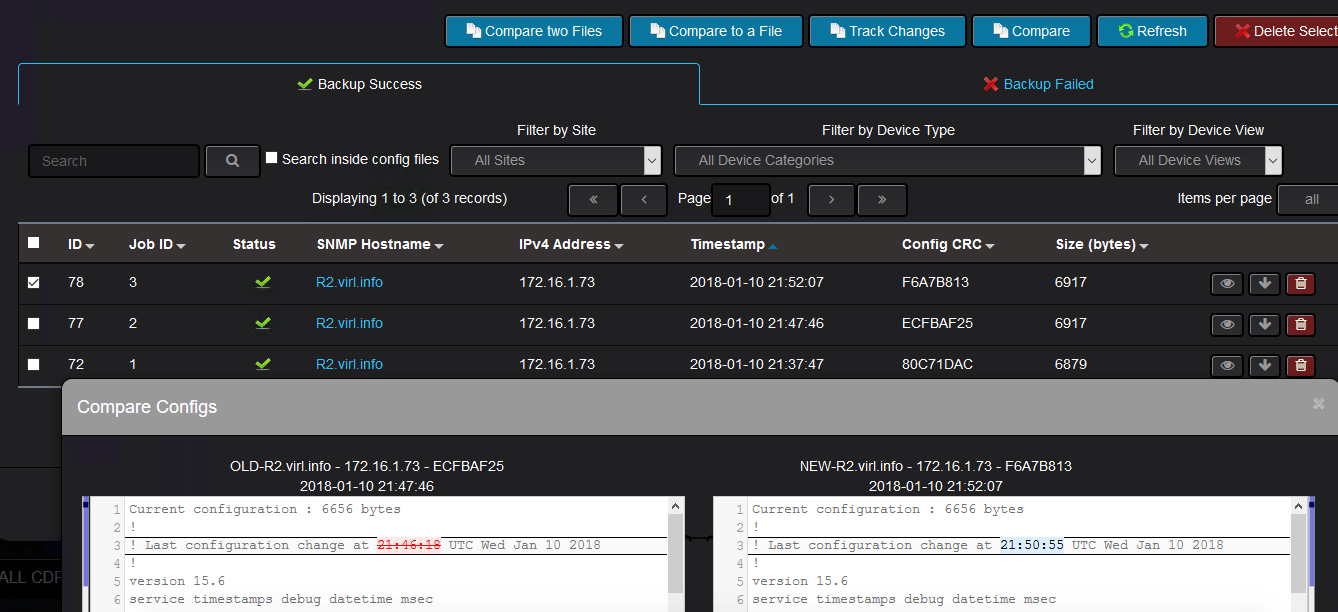The width and height of the screenshot is (1338, 612).
Task: Select CRC value ECFBAF25 in table
Action: [x=937, y=323]
